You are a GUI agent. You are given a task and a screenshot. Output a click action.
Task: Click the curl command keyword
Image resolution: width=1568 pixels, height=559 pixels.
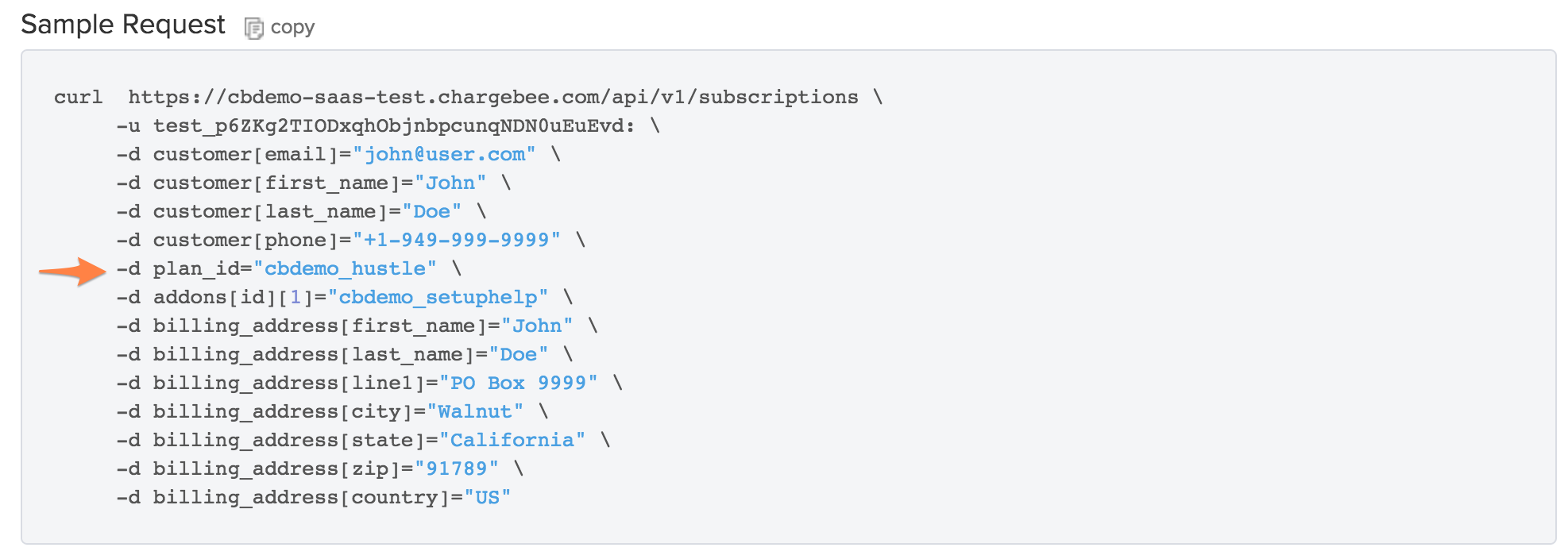(78, 97)
